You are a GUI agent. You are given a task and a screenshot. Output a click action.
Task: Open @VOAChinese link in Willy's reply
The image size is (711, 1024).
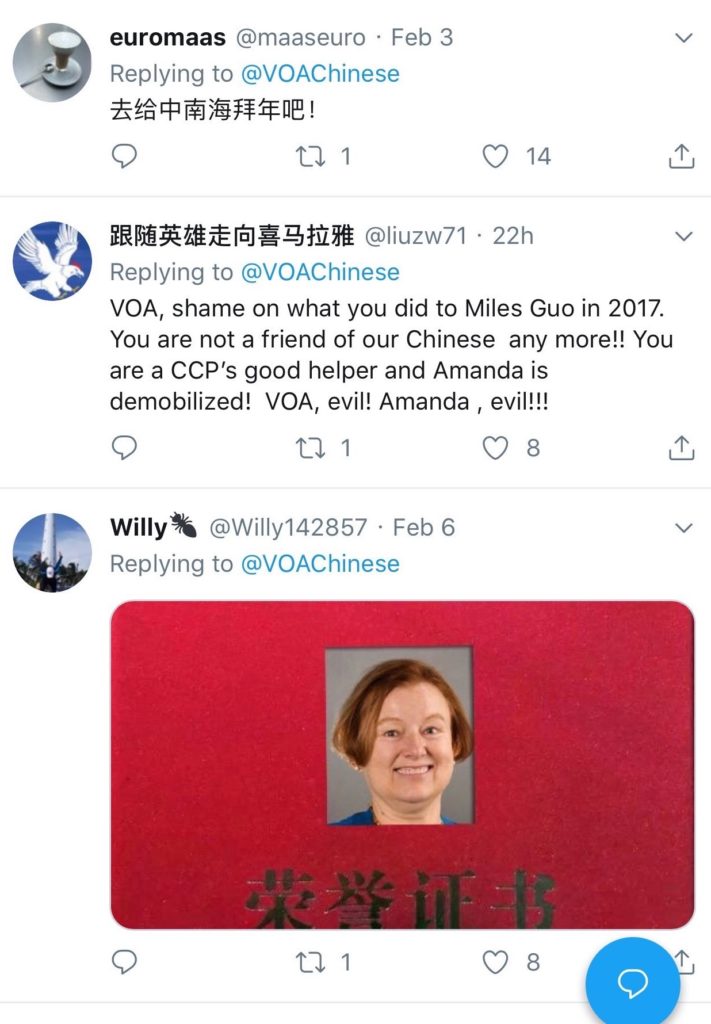[x=320, y=564]
